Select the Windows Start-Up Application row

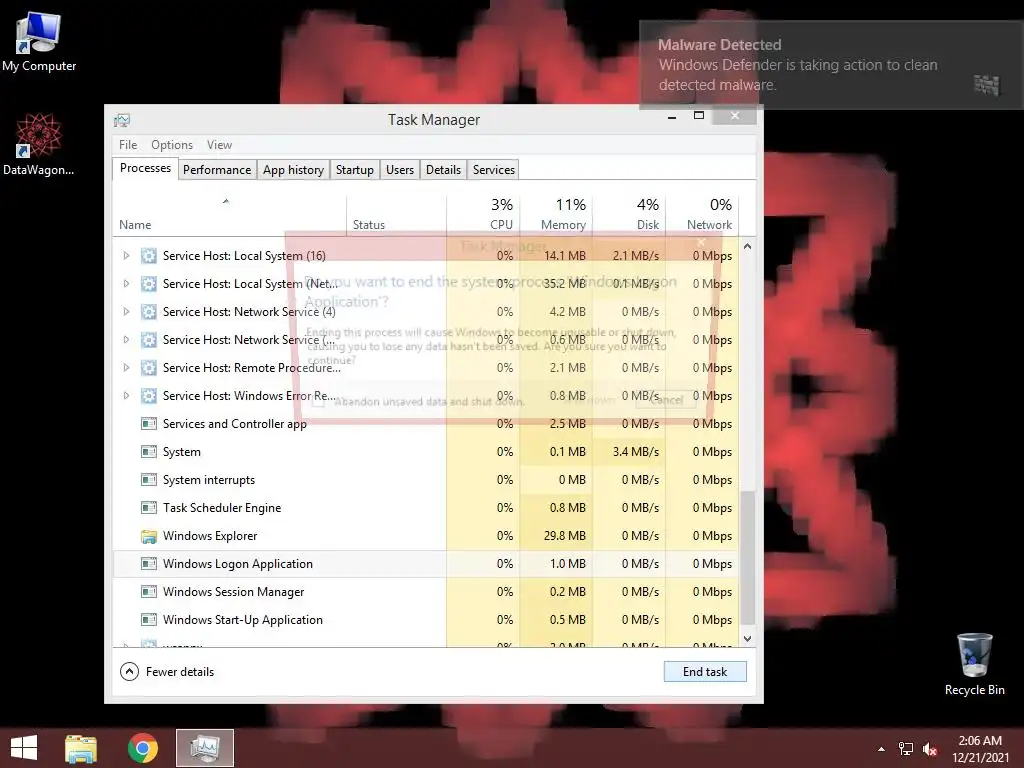tap(426, 620)
